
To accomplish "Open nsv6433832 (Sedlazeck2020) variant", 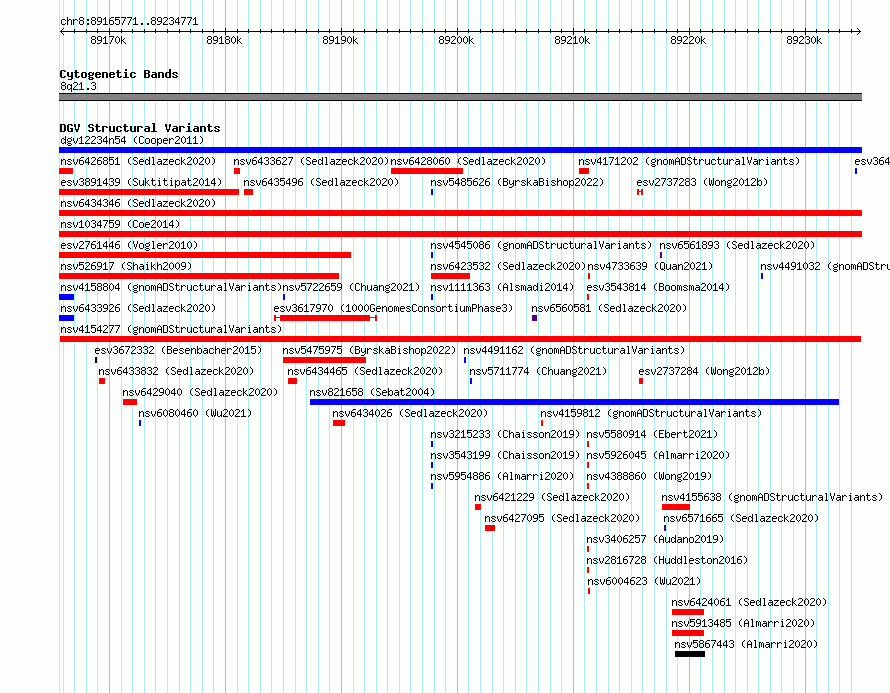I will pyautogui.click(x=176, y=371).
